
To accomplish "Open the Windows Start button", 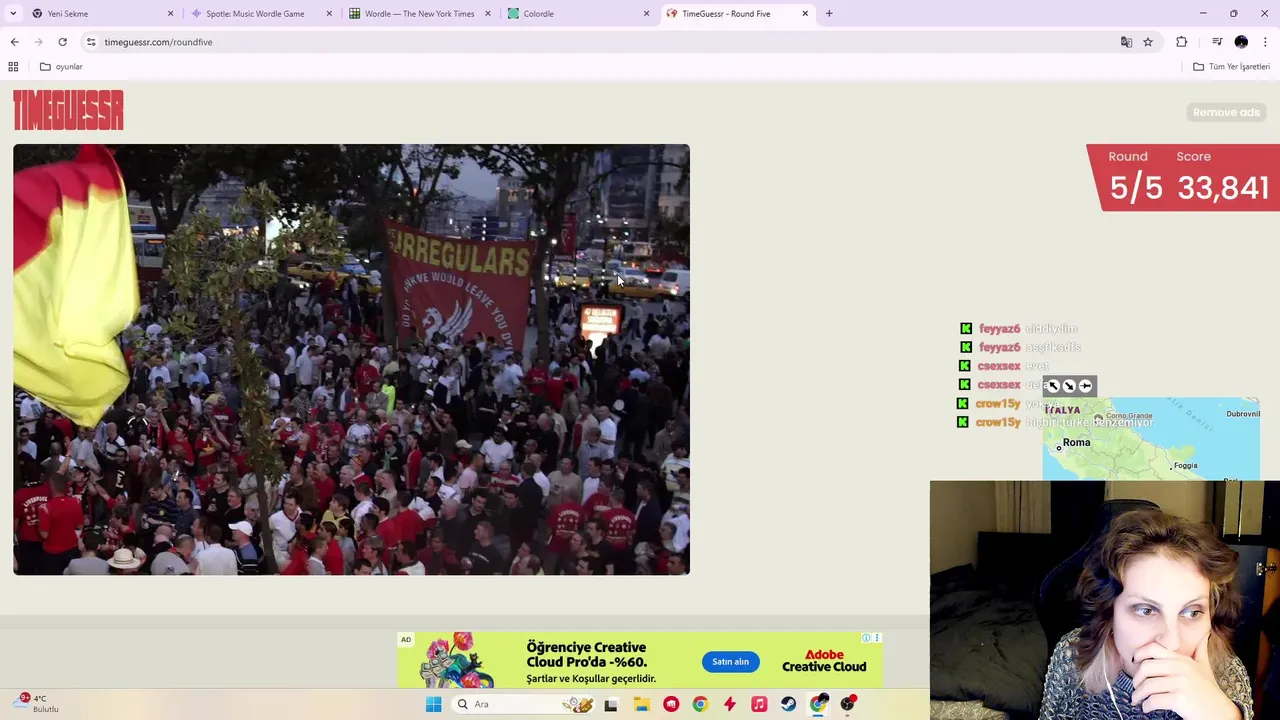I will (x=433, y=704).
